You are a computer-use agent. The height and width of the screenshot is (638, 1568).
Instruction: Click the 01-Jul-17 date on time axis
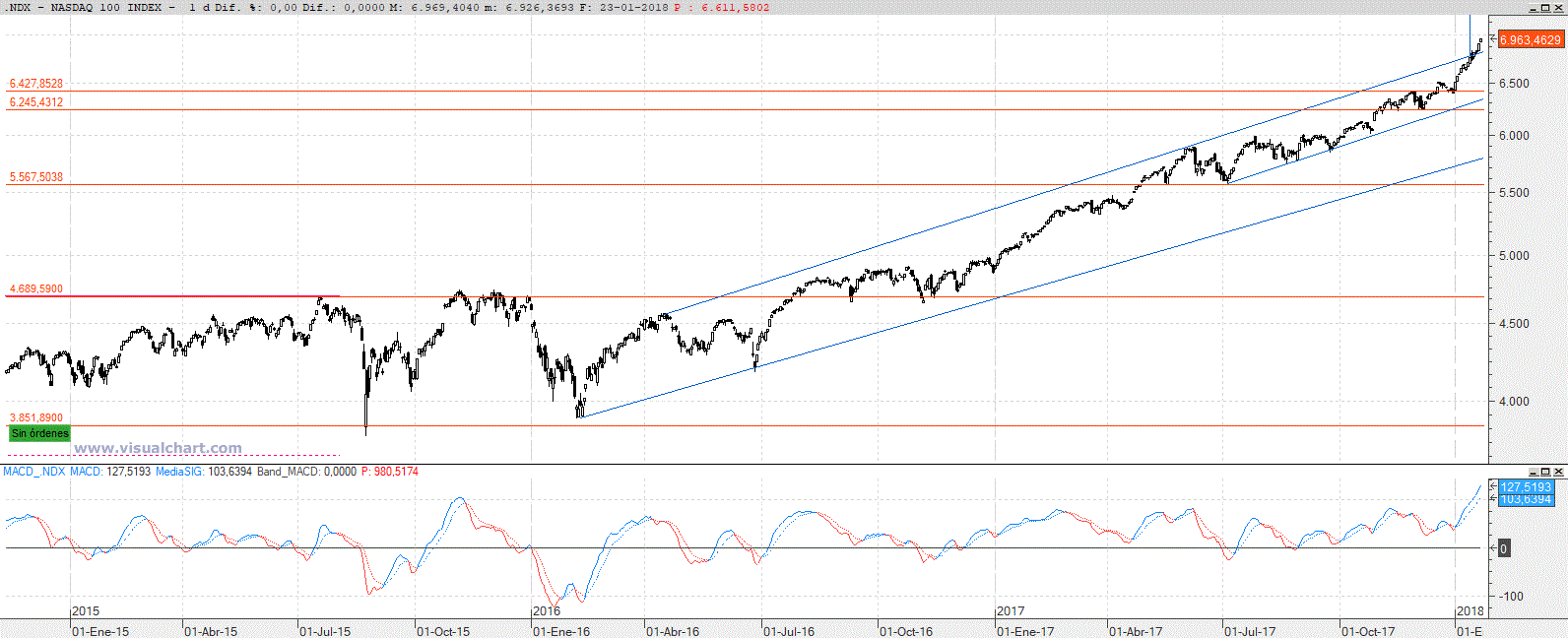1250,631
